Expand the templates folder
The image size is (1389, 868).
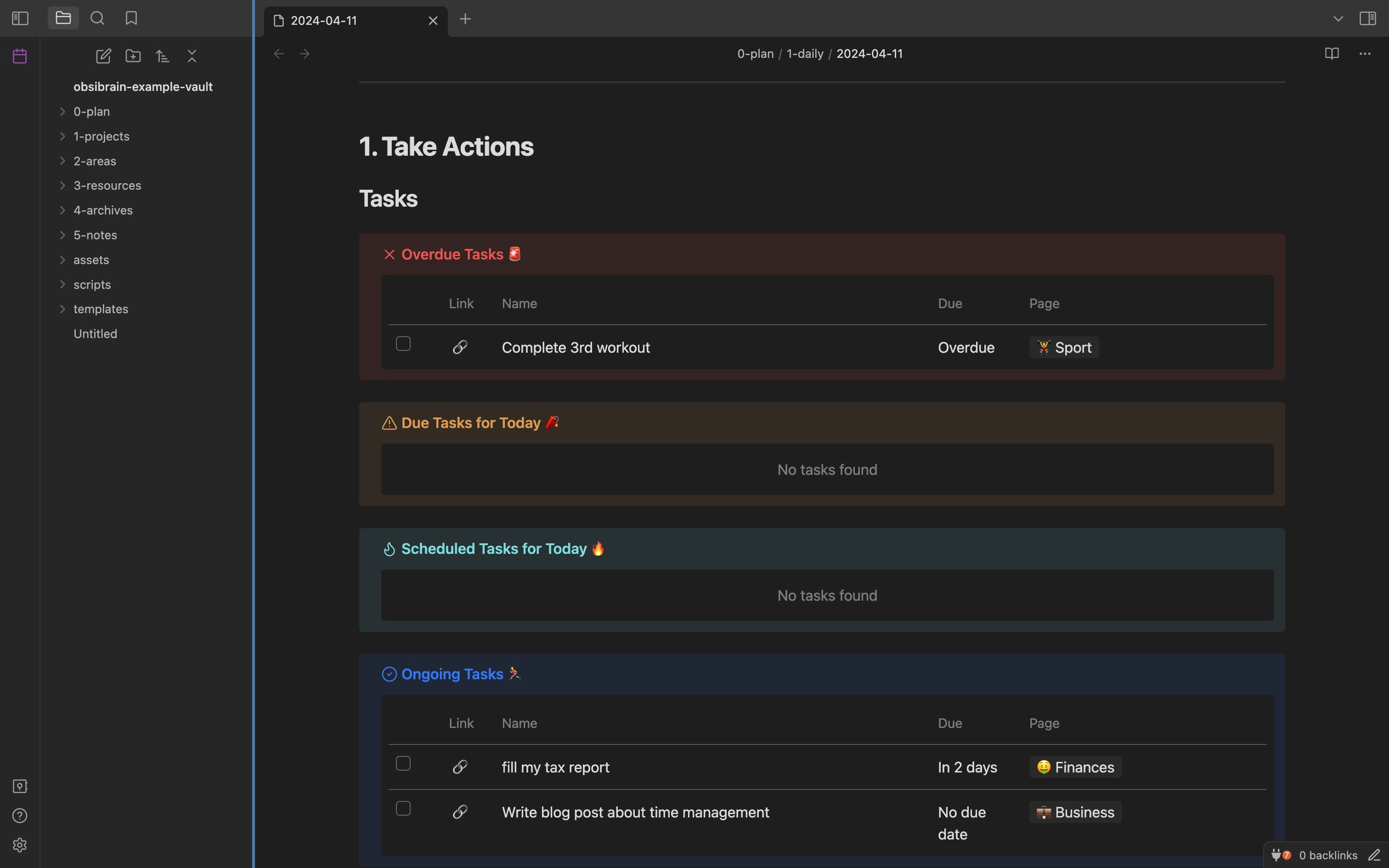point(101,309)
